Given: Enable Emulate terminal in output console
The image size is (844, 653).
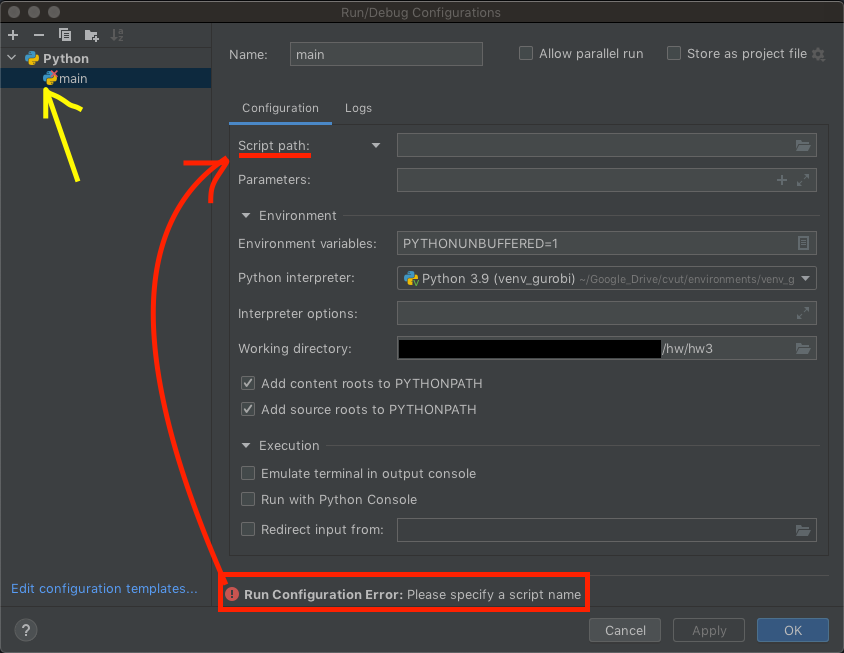Looking at the screenshot, I should click(x=248, y=473).
